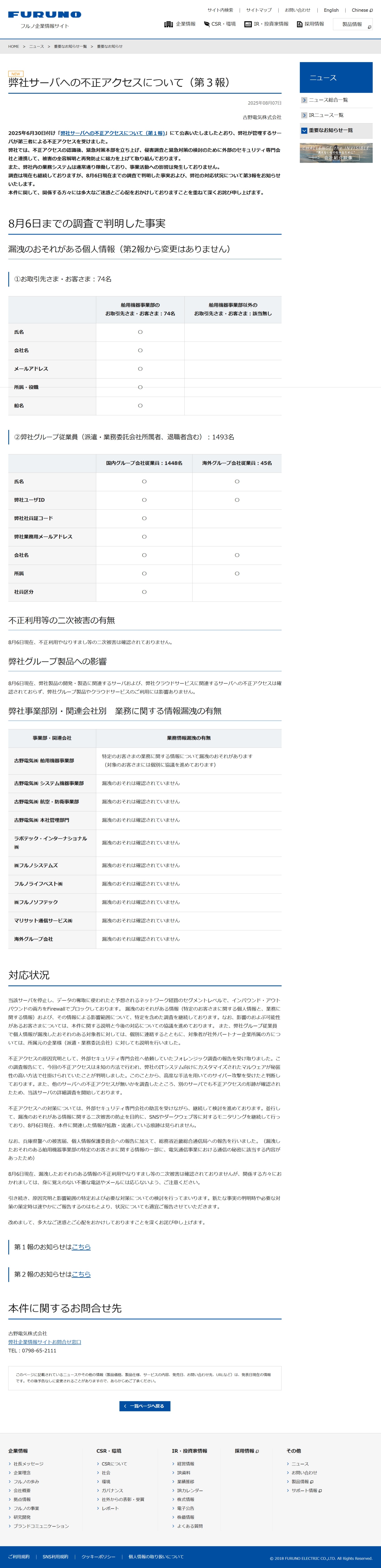The width and height of the screenshot is (381, 1568).
Task: Open 株式情報 in the footer
Action: coord(186,1499)
